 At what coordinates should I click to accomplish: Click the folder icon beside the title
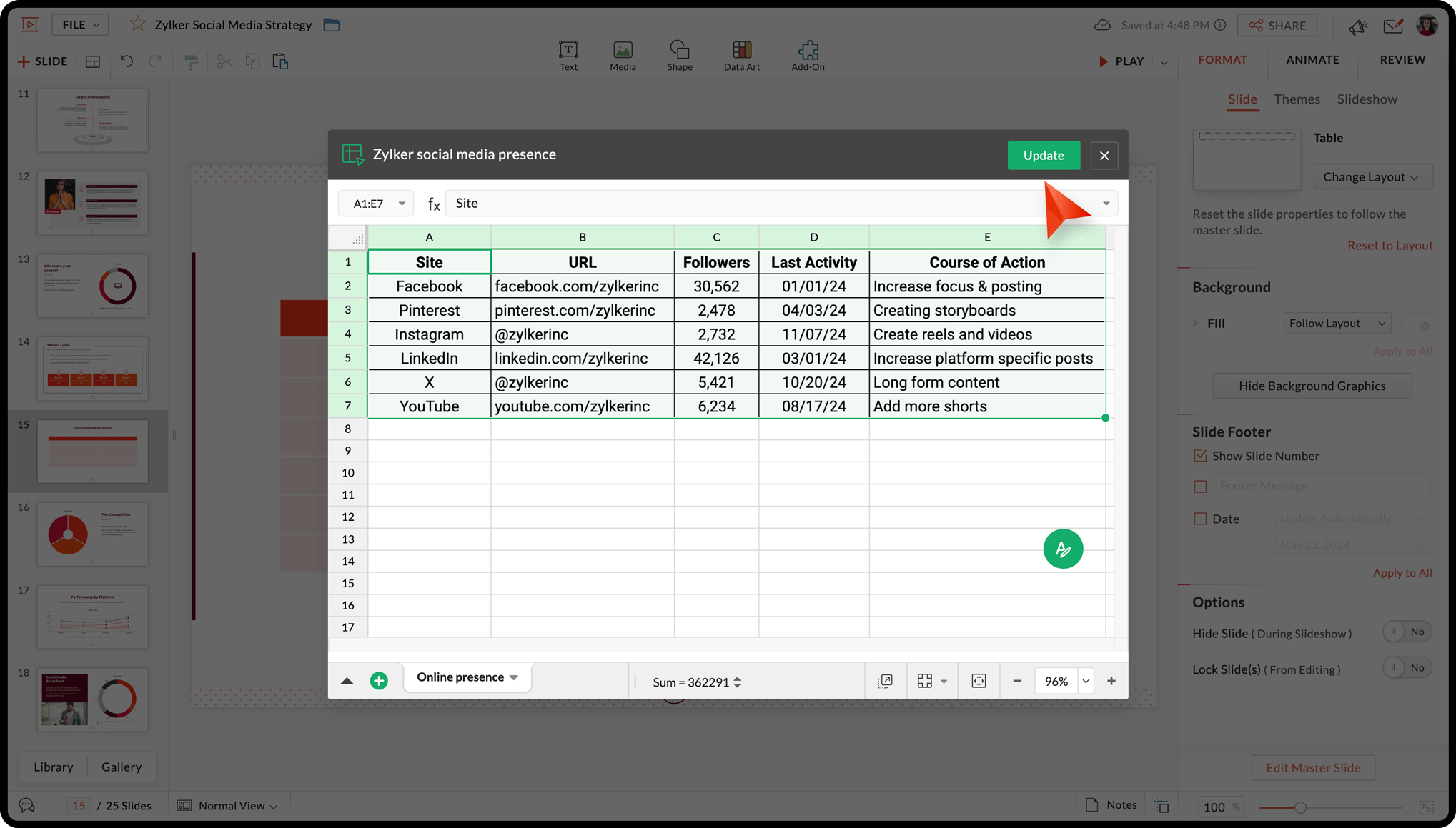(x=331, y=24)
